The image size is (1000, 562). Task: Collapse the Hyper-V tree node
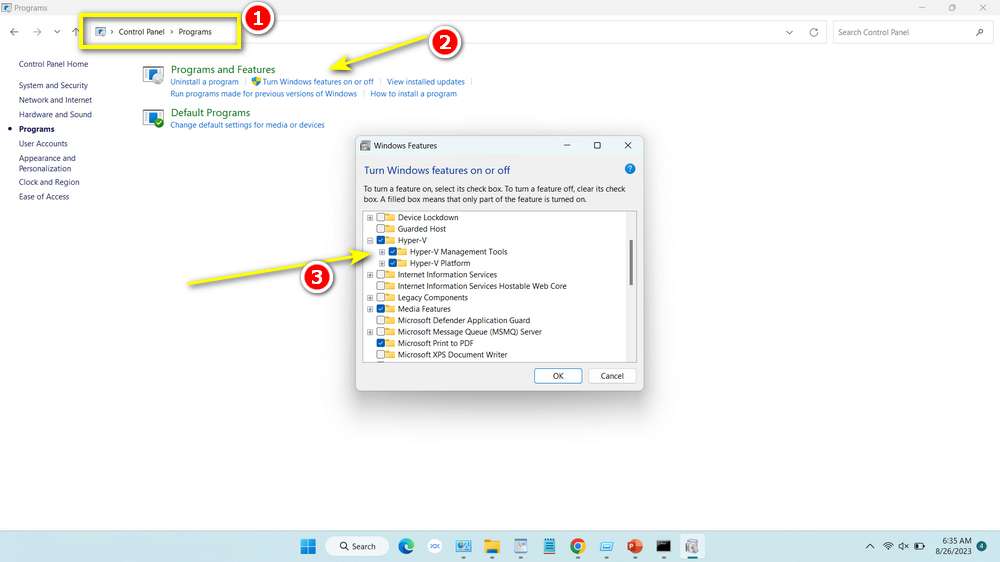coord(370,240)
